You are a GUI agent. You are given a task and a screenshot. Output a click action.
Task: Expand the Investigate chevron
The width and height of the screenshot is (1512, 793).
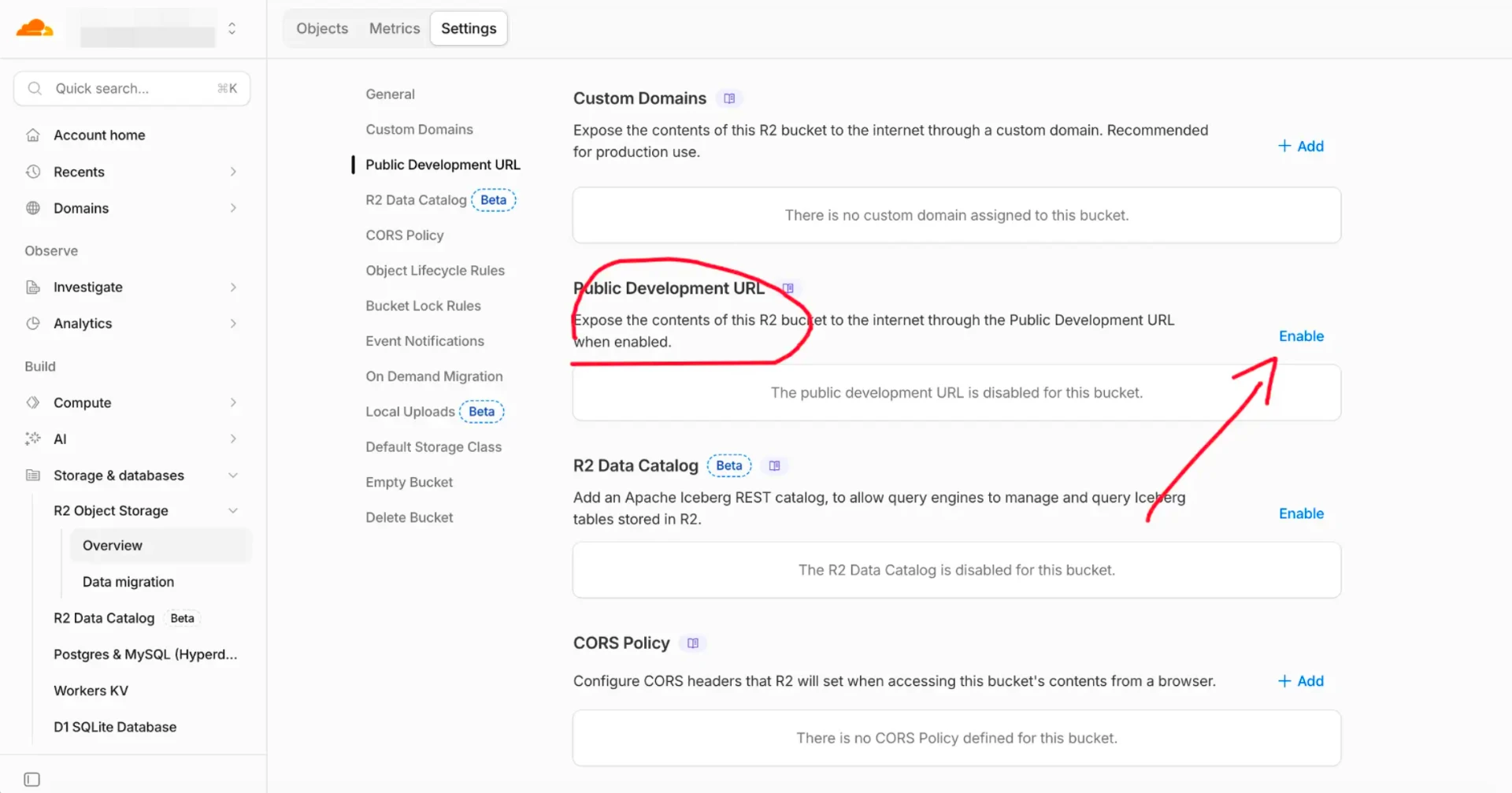pyautogui.click(x=233, y=287)
